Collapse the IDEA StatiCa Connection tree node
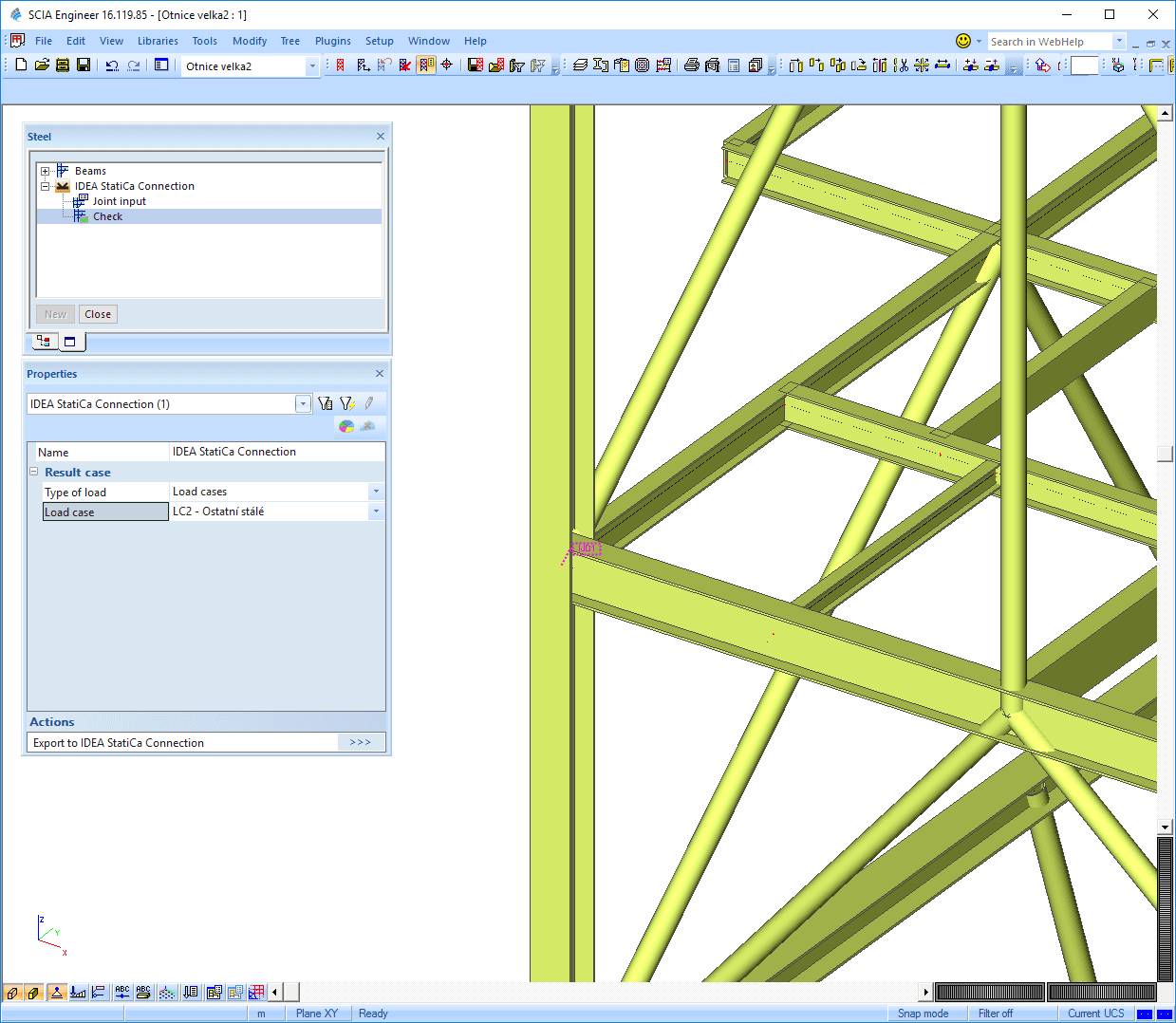Viewport: 1176px width, 1023px height. click(45, 186)
